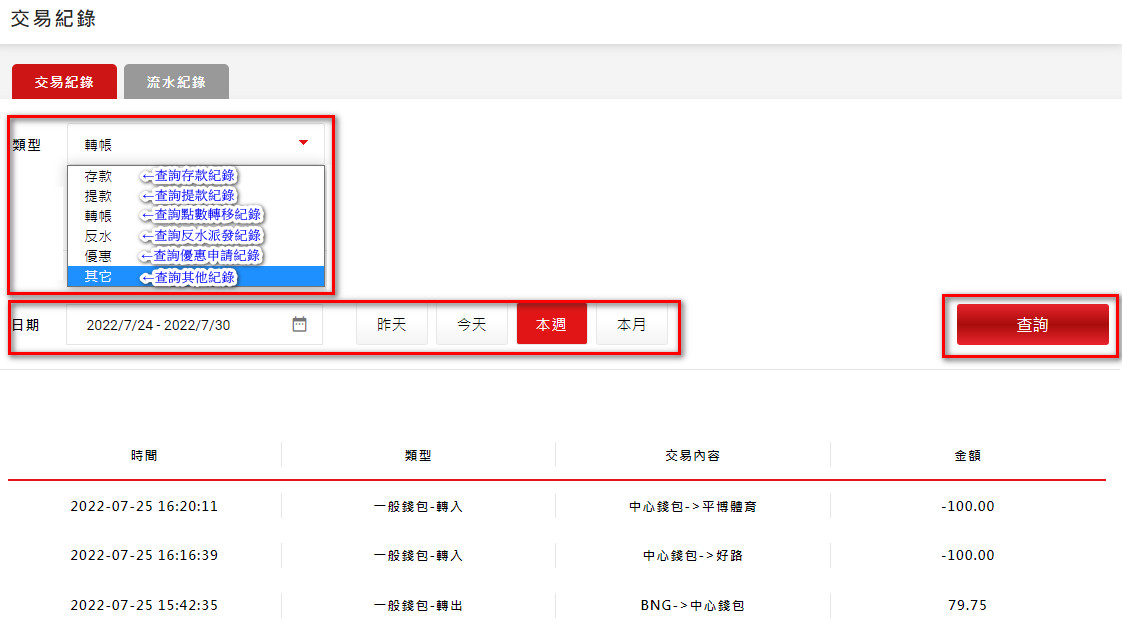This screenshot has width=1122, height=634.
Task: Select highlighted 其它 option in list
Action: (196, 276)
